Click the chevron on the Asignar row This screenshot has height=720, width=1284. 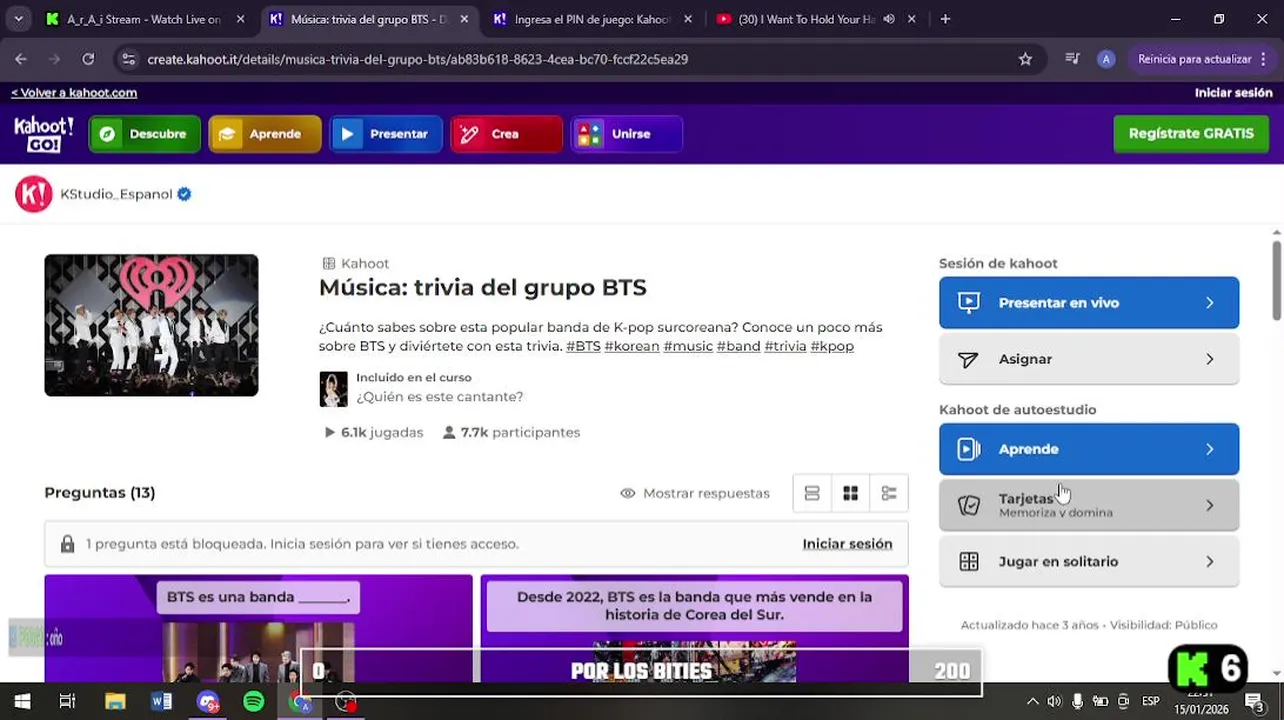pyautogui.click(x=1209, y=359)
